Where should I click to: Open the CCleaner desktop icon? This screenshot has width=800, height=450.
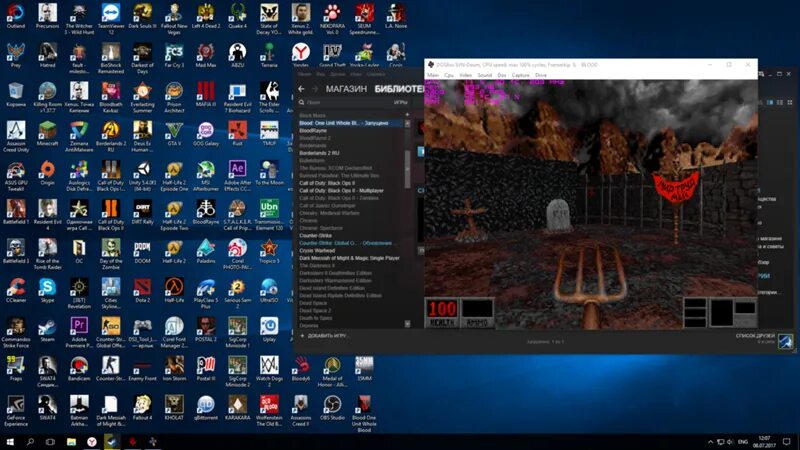(x=16, y=291)
